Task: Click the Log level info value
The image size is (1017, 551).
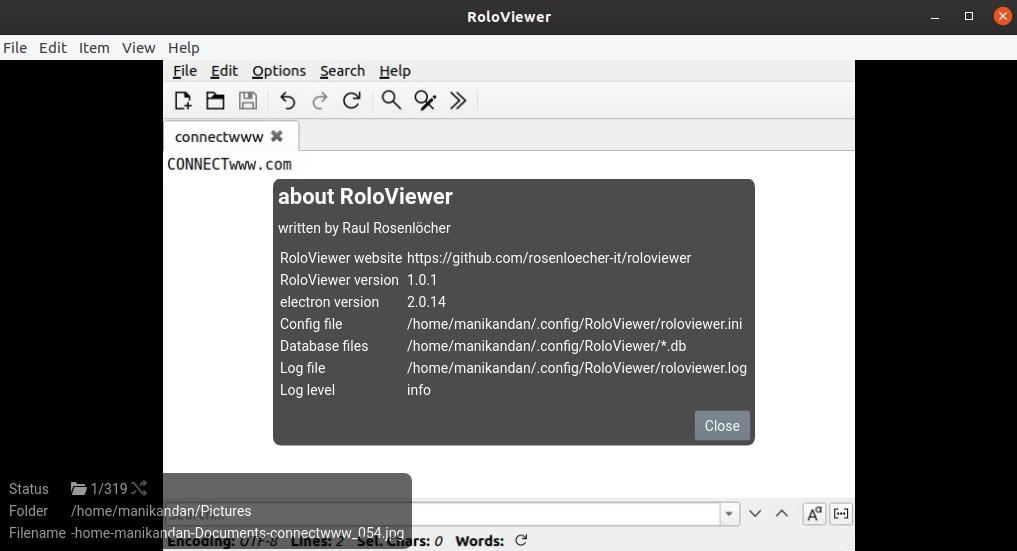Action: point(418,390)
